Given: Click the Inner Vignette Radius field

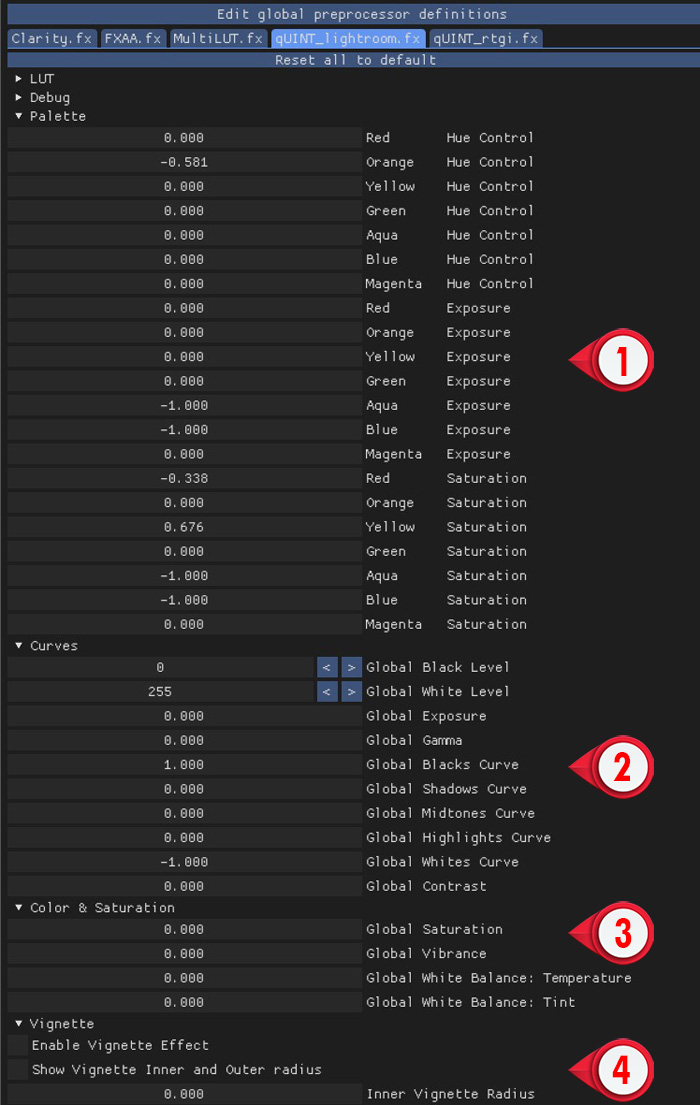Looking at the screenshot, I should (x=185, y=1093).
